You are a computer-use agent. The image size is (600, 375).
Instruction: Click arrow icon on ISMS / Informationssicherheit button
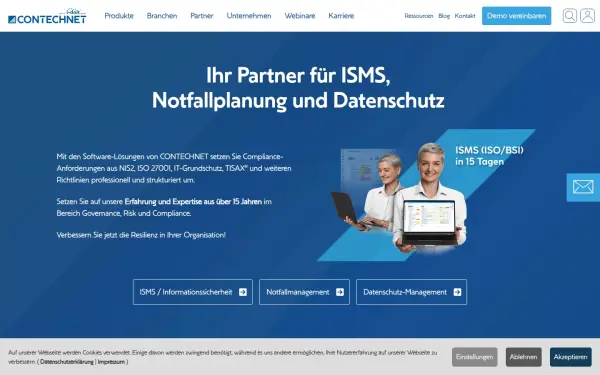tap(243, 292)
